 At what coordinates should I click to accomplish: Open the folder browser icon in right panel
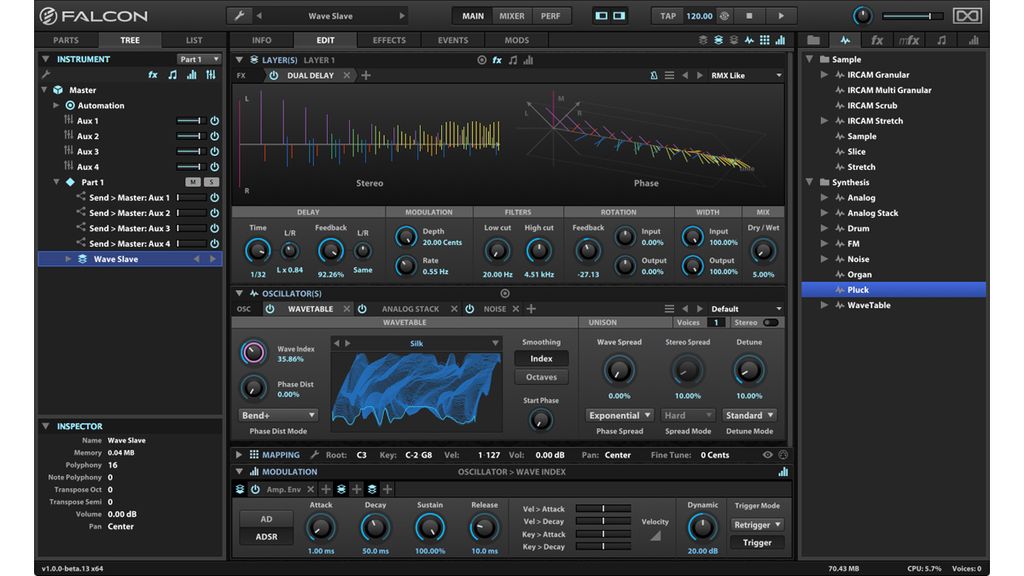813,40
